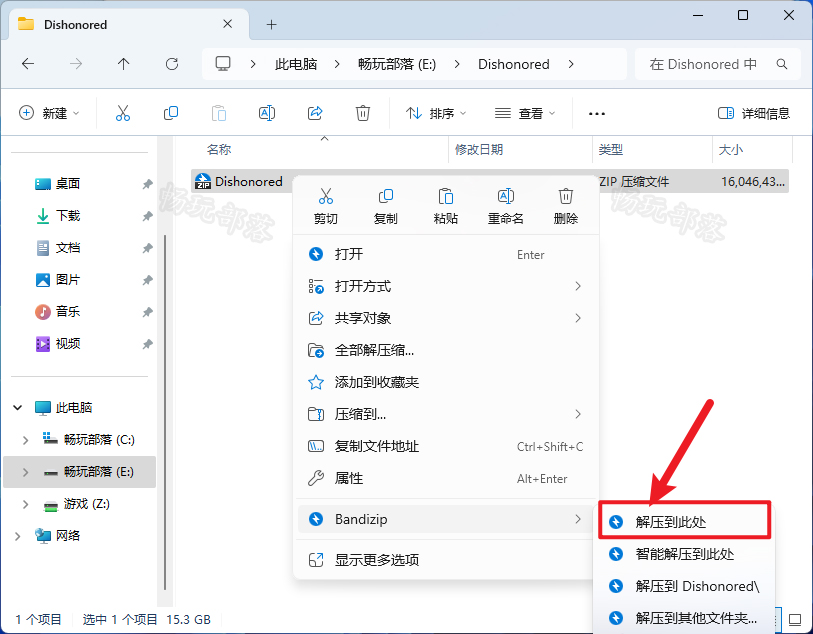Expand the 畅玩部落 (C:) drive node
Screen dimensions: 813x634
pos(25,440)
